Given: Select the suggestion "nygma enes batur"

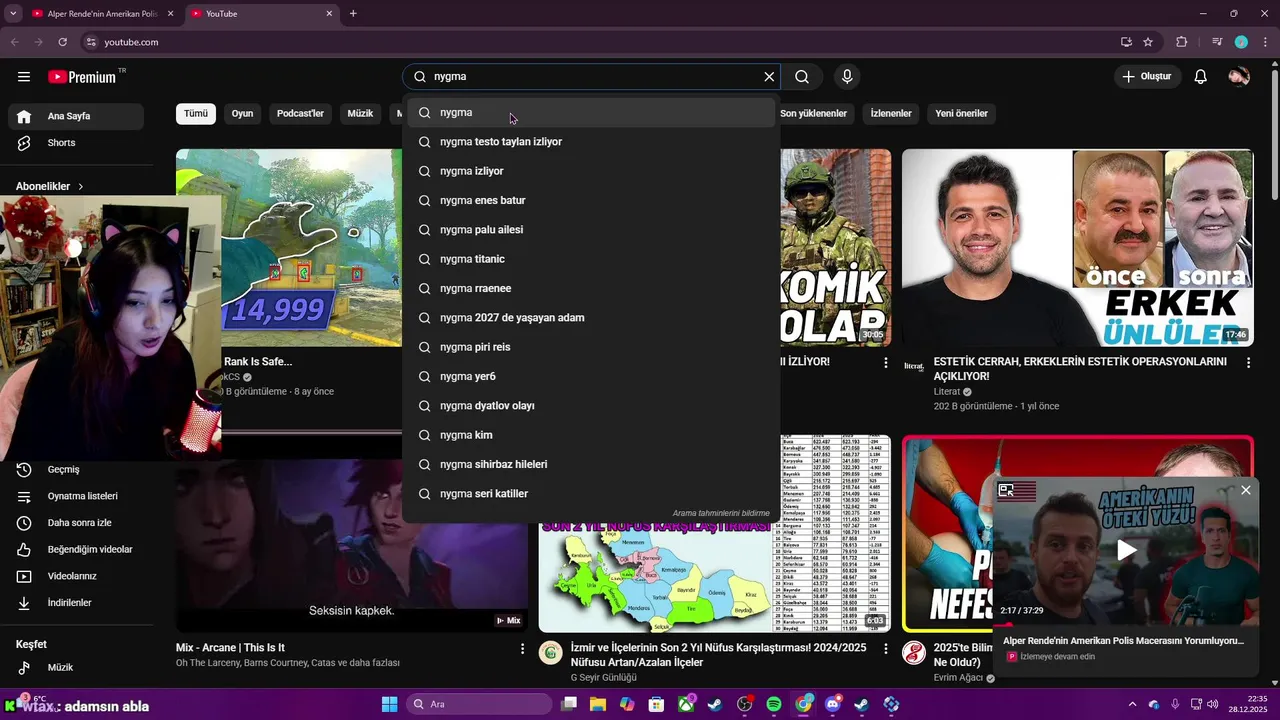Looking at the screenshot, I should (x=590, y=200).
